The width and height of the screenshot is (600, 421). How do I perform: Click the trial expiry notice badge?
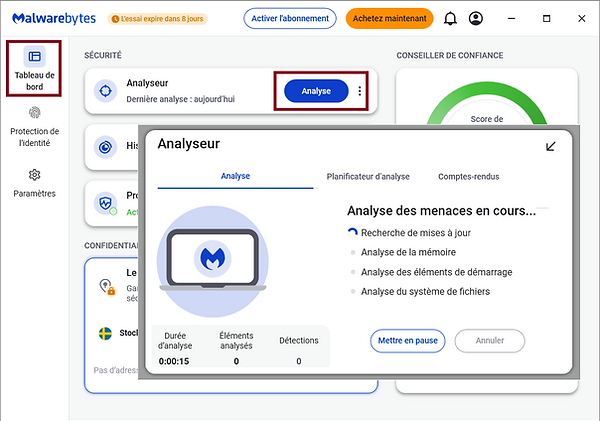click(x=158, y=19)
